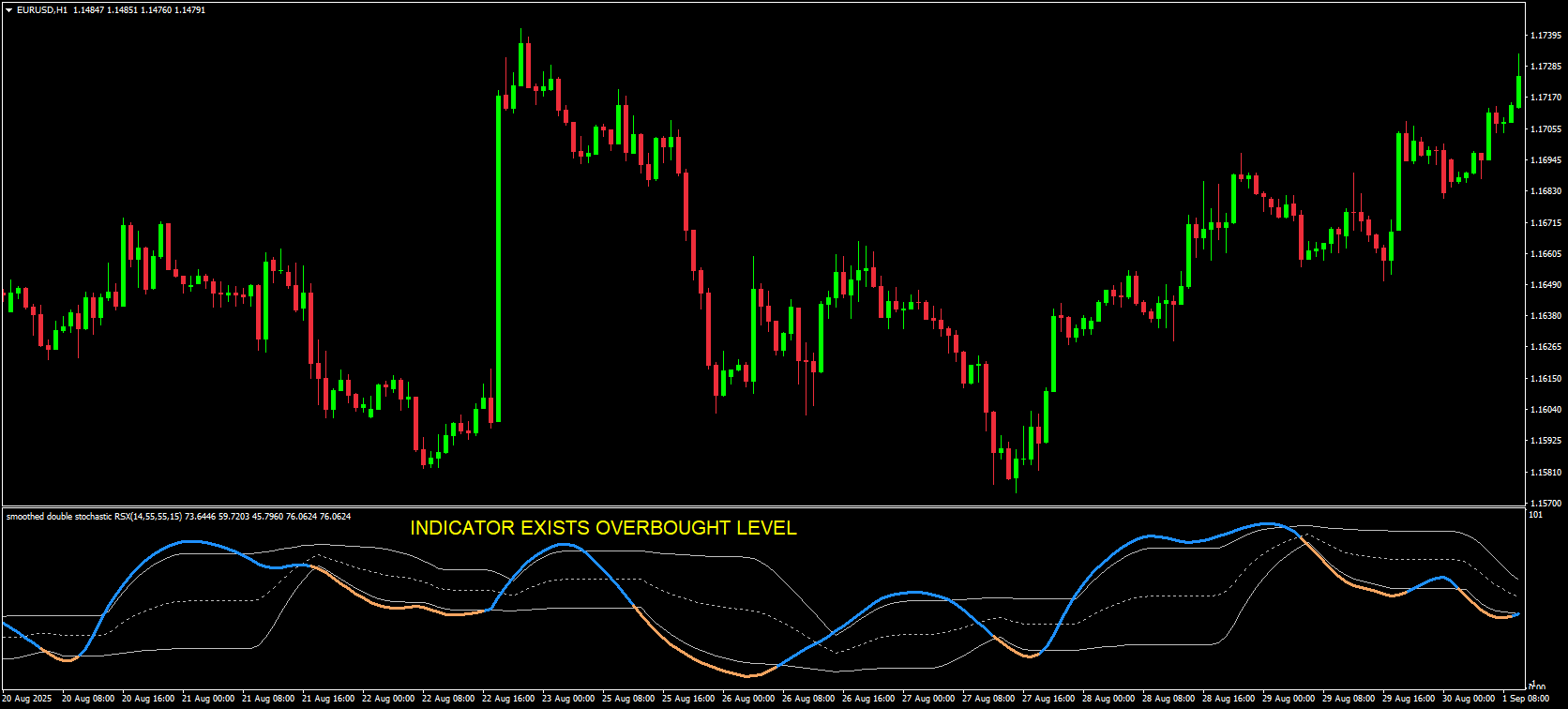Click the 1.15700 price axis label
Image resolution: width=1568 pixels, height=709 pixels.
(1545, 504)
